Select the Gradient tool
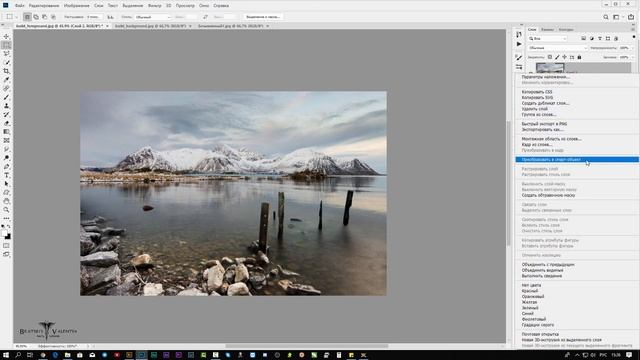 tap(7, 131)
